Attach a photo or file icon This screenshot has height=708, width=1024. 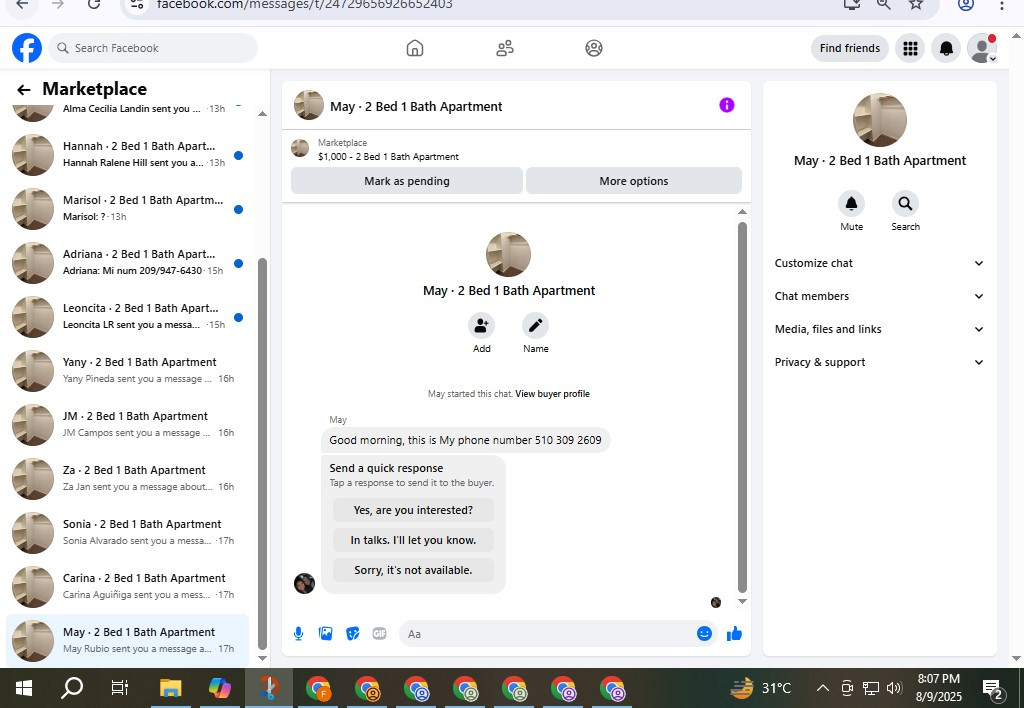(325, 634)
